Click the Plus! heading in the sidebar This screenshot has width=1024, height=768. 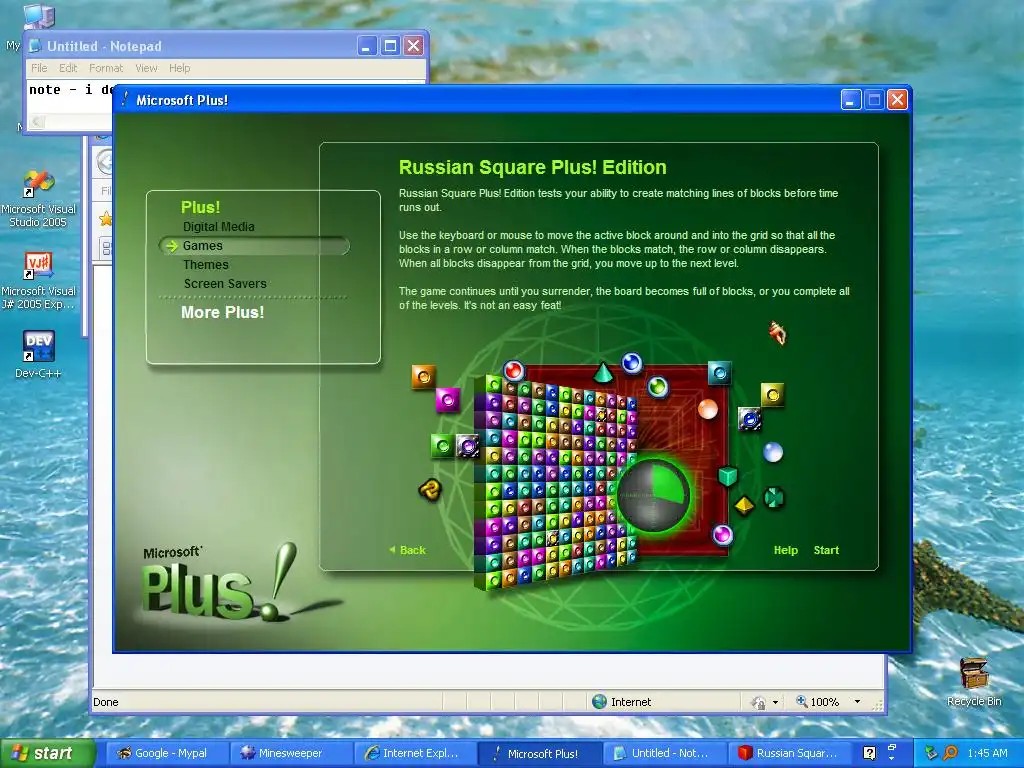pos(200,207)
